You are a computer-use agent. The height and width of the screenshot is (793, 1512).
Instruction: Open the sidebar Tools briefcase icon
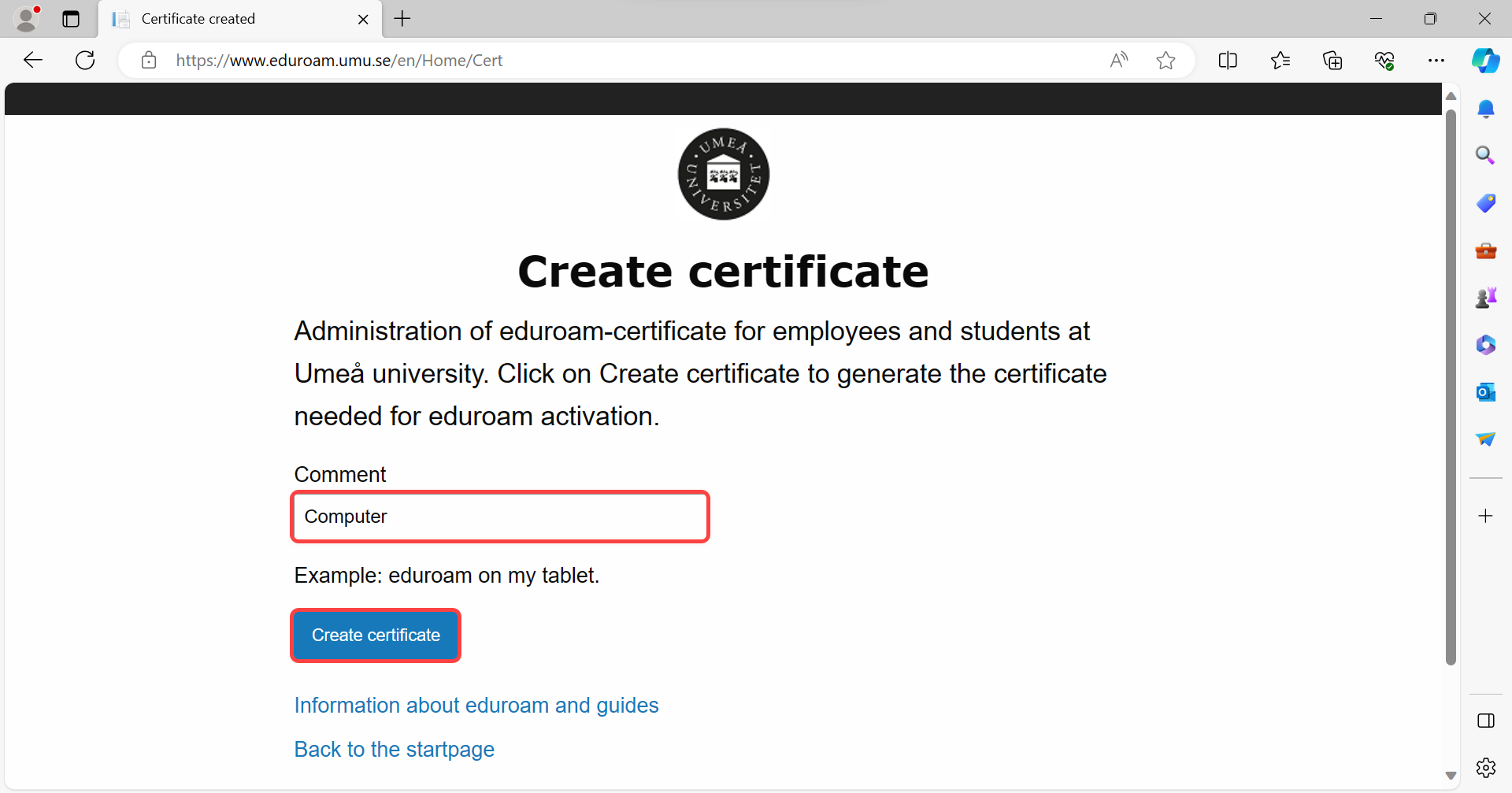(1485, 250)
